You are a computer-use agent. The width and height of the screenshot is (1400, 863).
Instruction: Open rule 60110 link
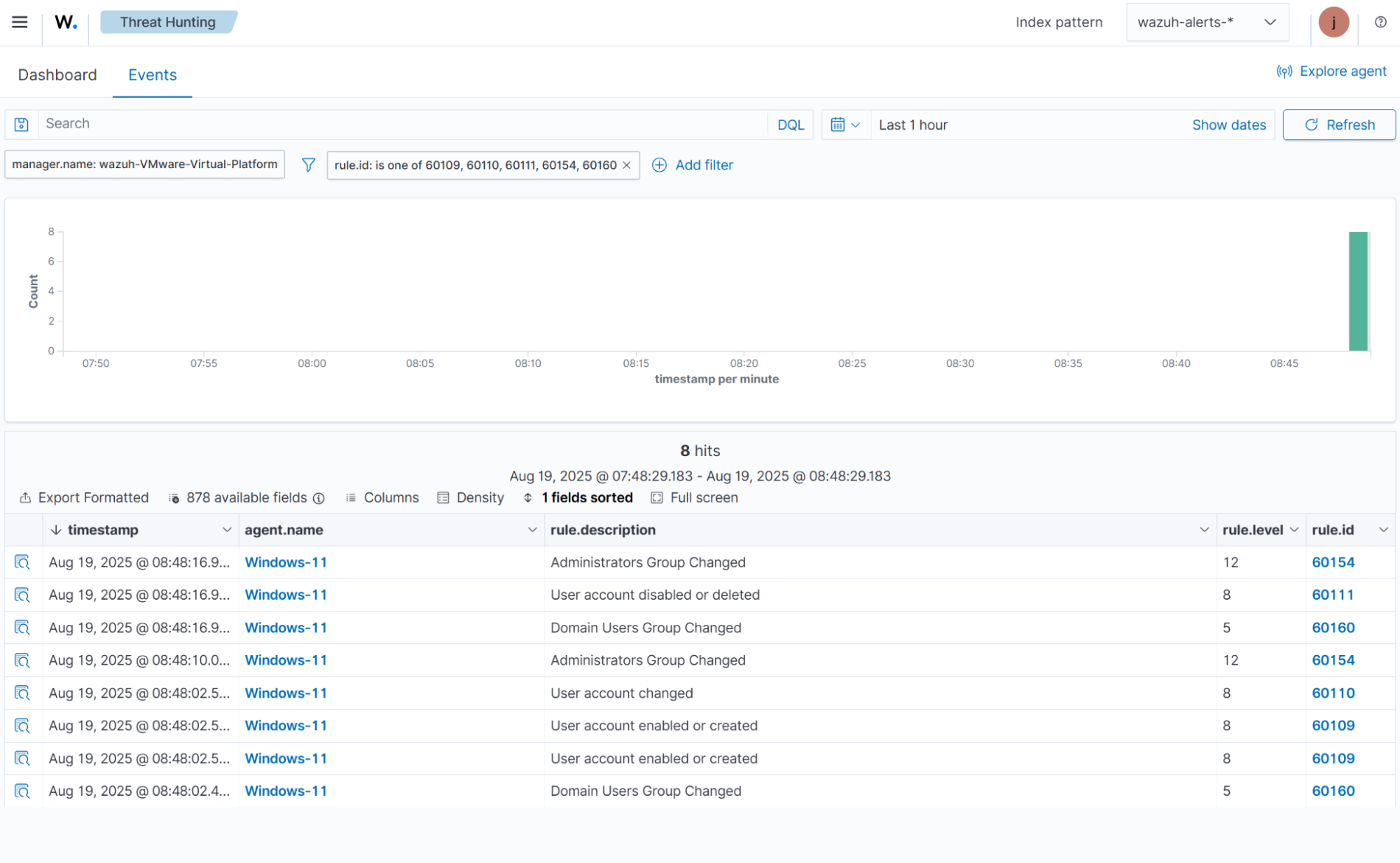1333,693
